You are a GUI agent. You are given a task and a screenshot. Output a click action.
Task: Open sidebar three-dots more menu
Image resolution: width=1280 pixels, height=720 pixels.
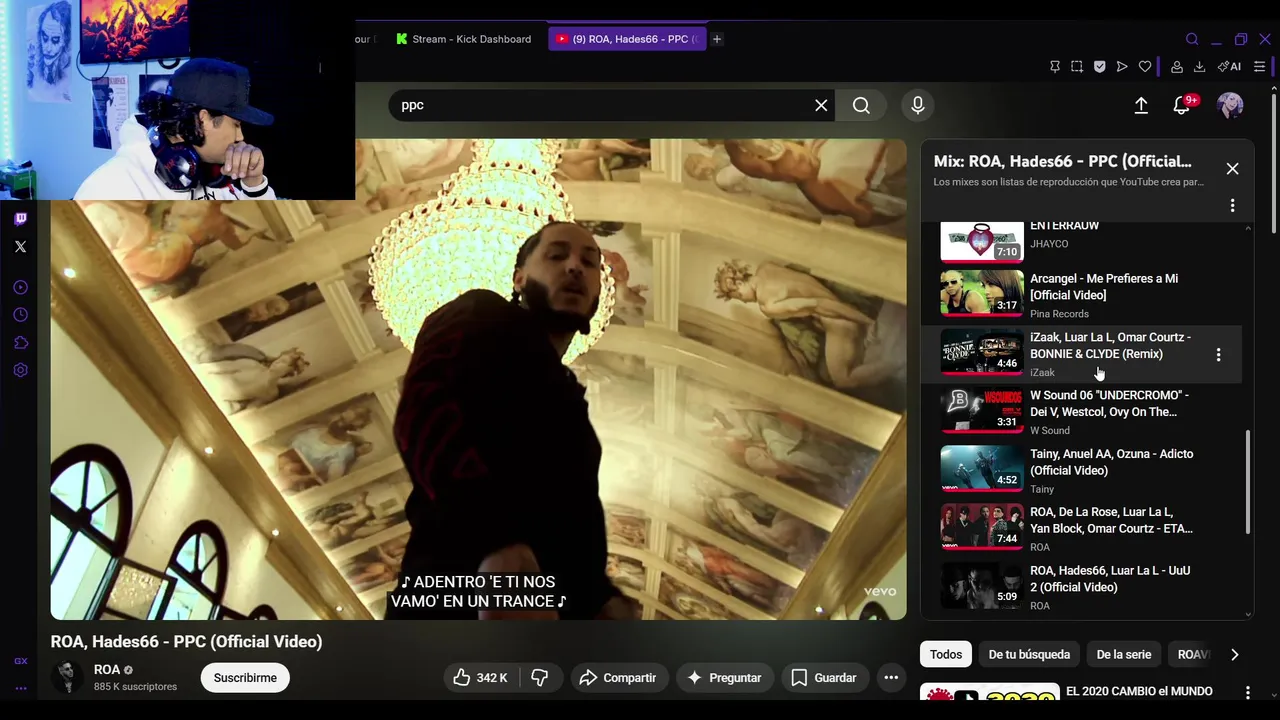[20, 688]
